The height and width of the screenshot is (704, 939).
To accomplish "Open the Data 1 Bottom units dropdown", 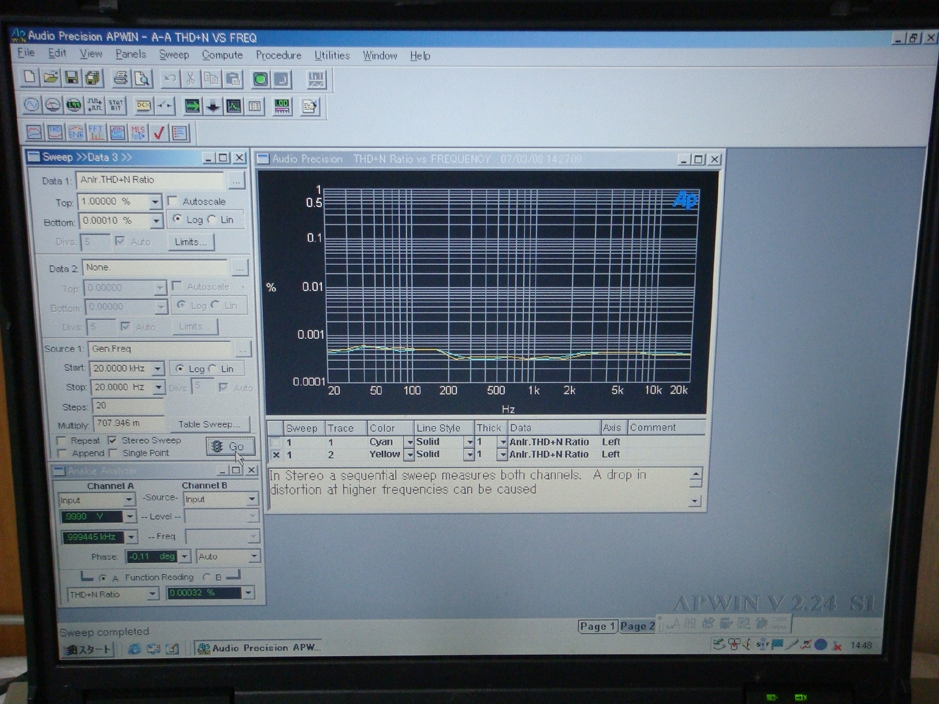I will click(156, 221).
